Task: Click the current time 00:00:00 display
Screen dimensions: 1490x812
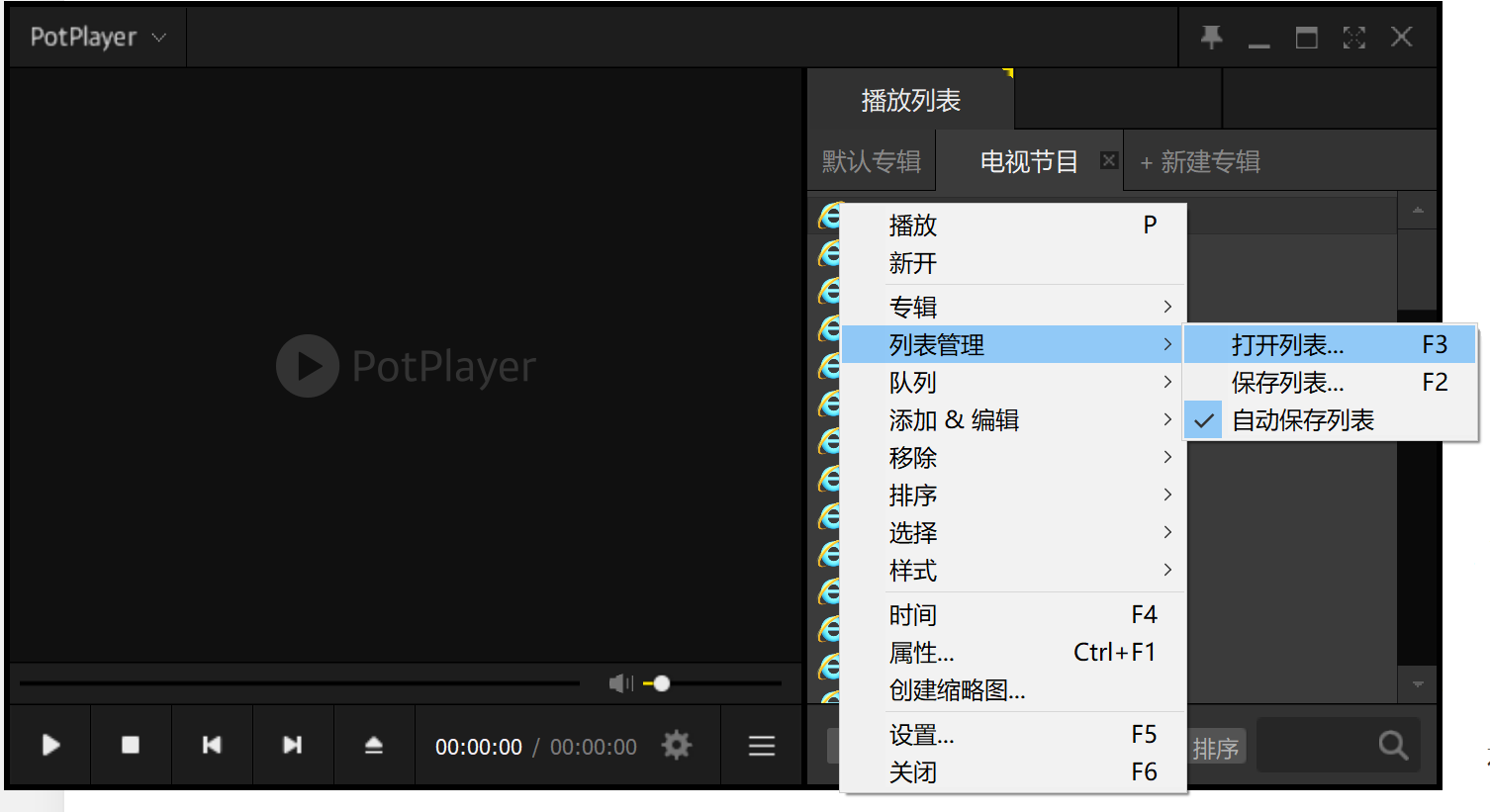Action: coord(479,747)
